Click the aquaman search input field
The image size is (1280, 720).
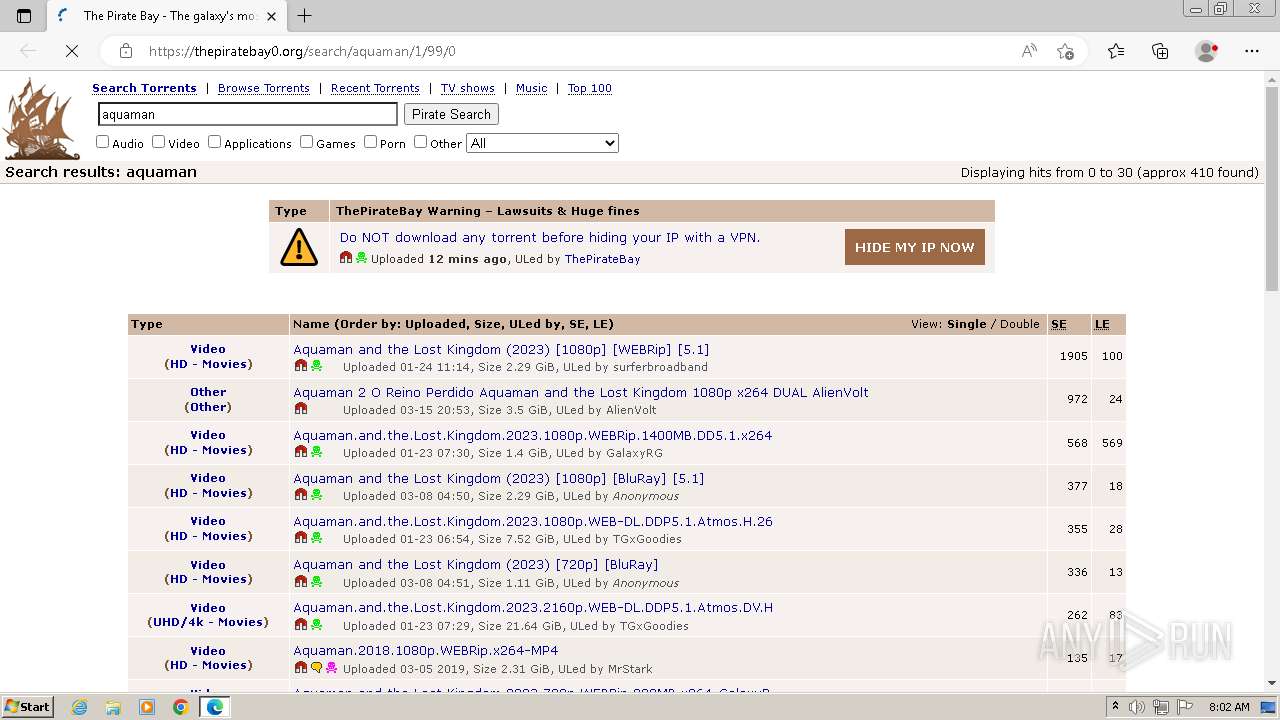247,114
